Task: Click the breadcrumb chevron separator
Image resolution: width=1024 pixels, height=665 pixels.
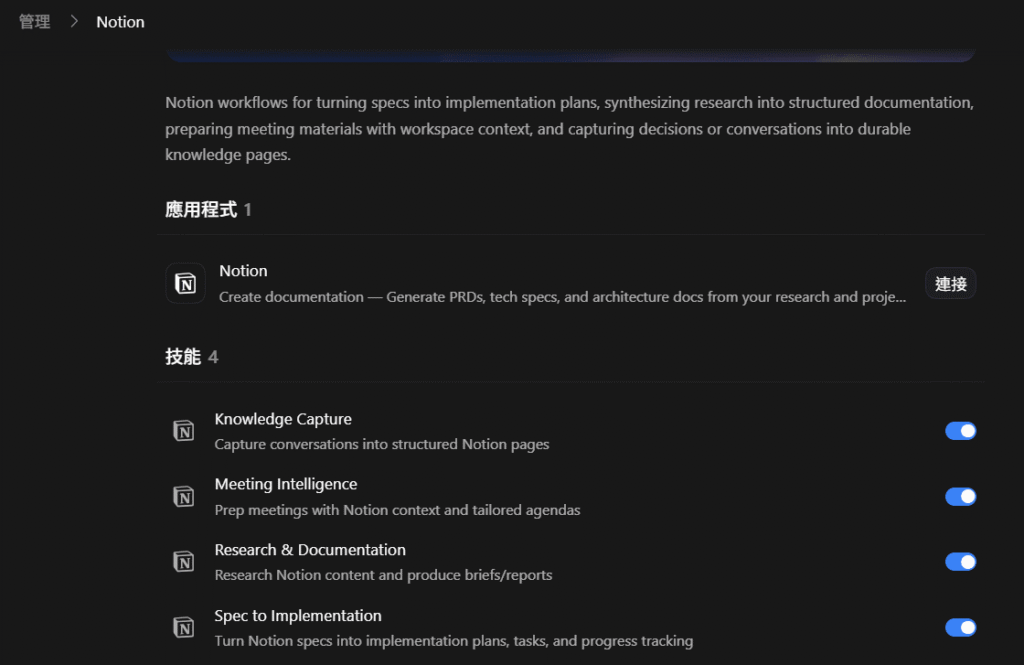Action: tap(74, 22)
